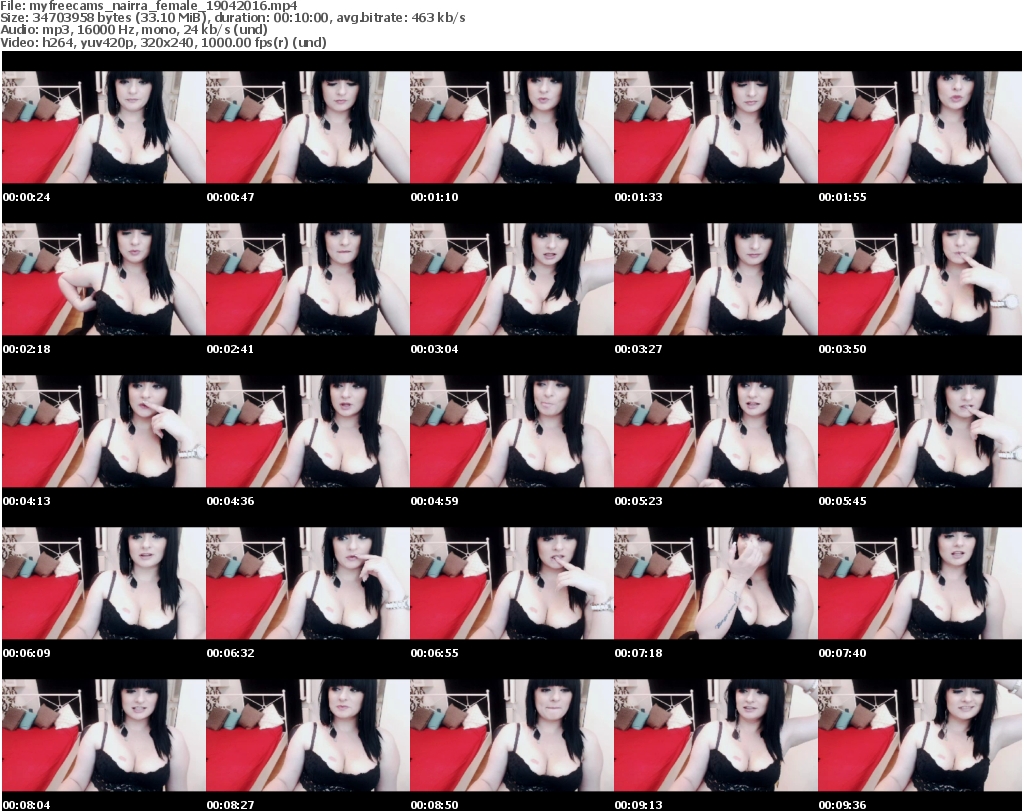Click the 00:01:55 timestamp label
The image size is (1024, 811).
pos(842,197)
